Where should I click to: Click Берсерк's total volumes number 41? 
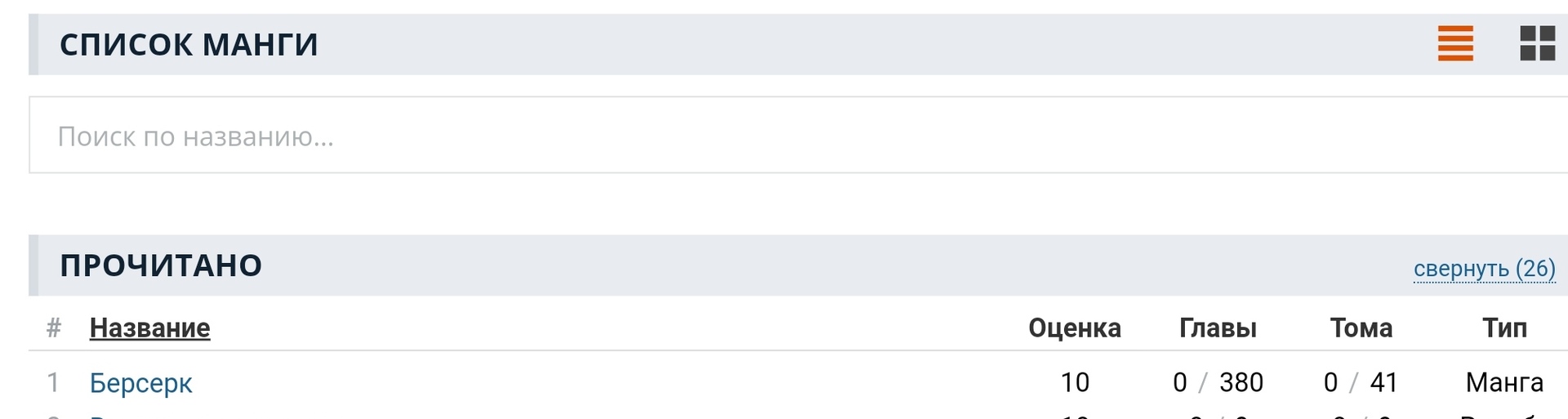click(1383, 382)
